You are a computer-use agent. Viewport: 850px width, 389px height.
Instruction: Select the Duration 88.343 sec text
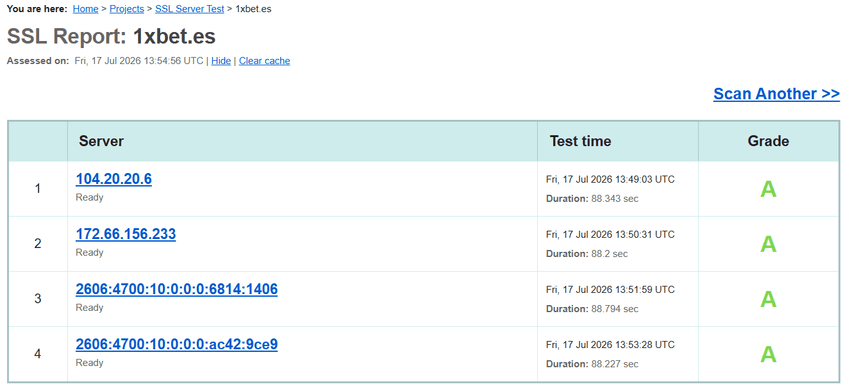coord(592,199)
